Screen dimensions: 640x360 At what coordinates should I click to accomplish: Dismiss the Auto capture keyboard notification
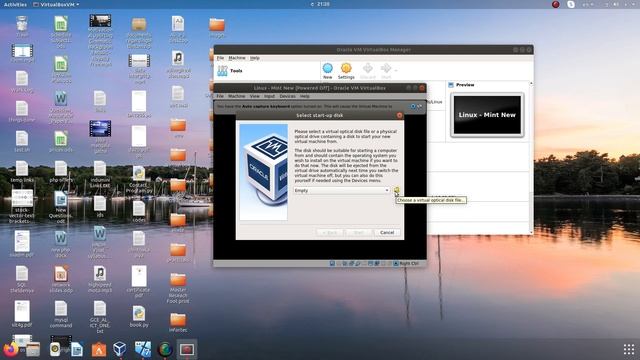(413, 106)
